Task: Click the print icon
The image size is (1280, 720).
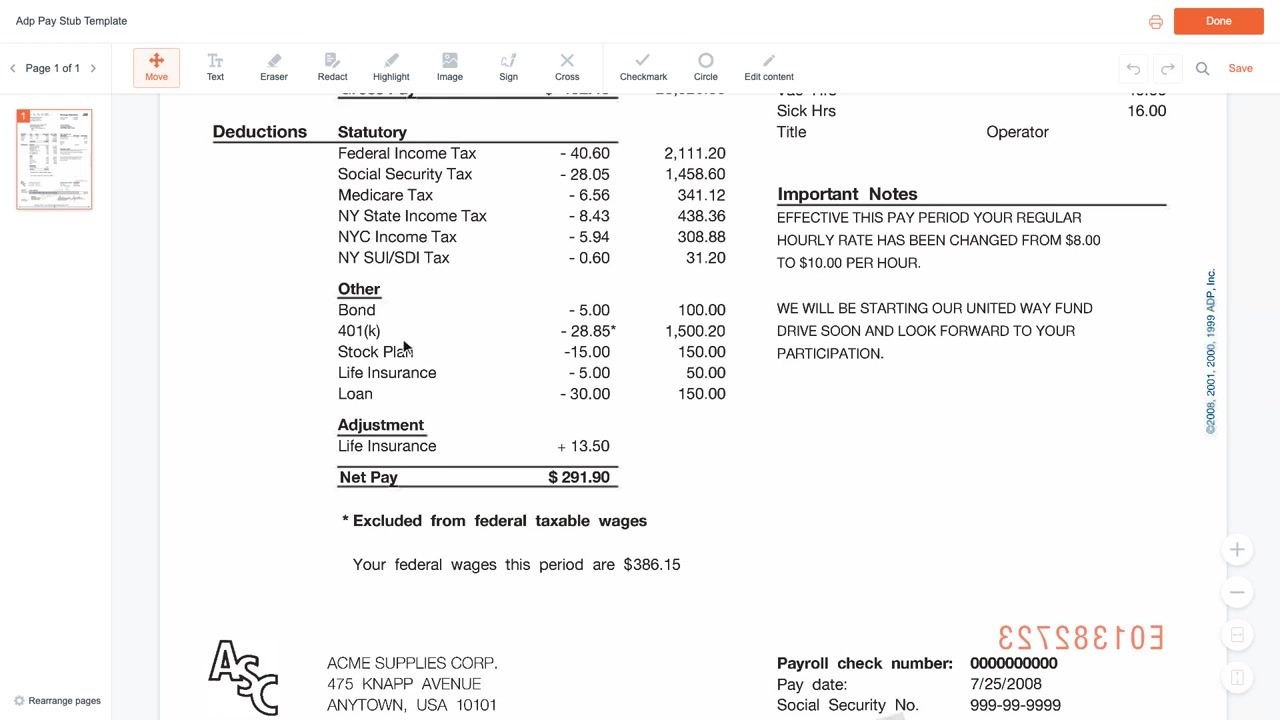Action: point(1156,22)
